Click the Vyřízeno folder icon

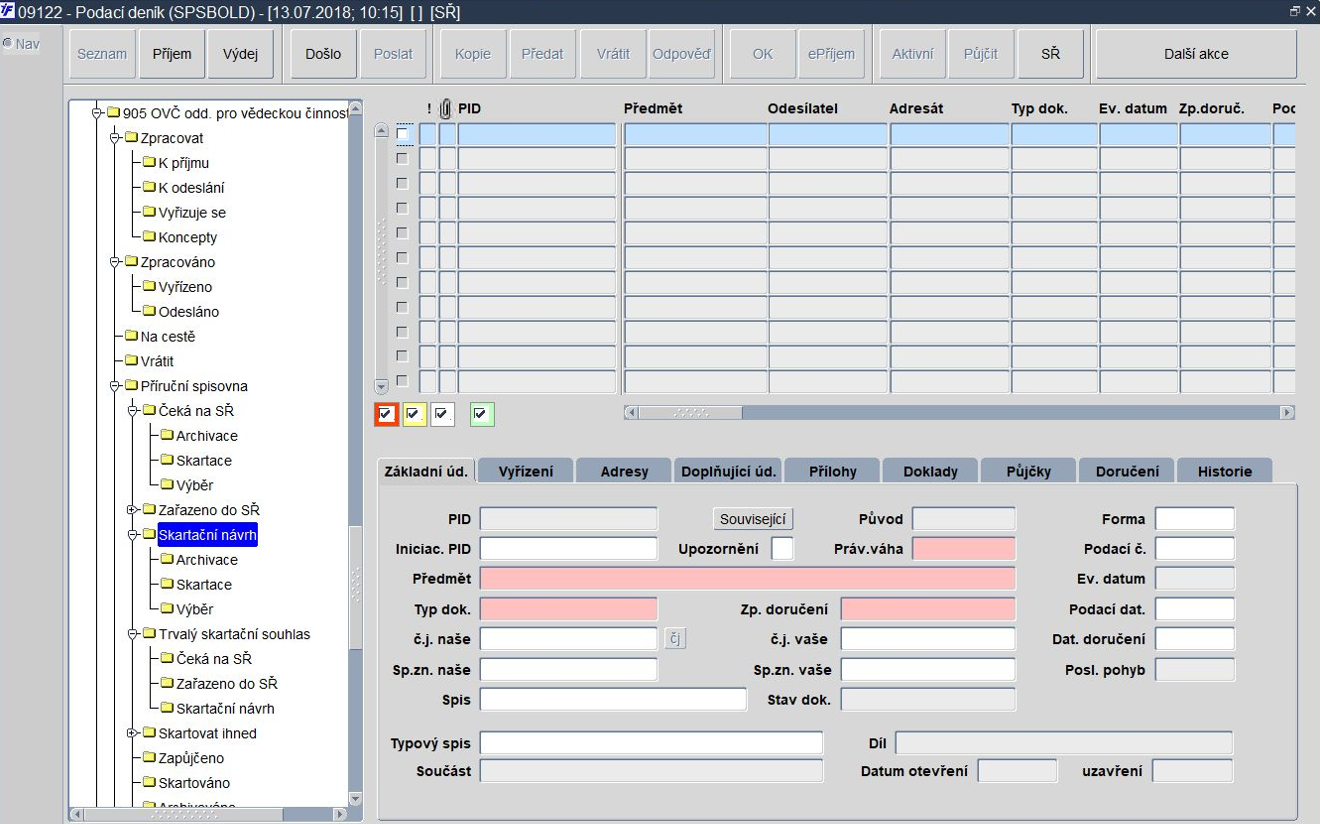[x=149, y=286]
